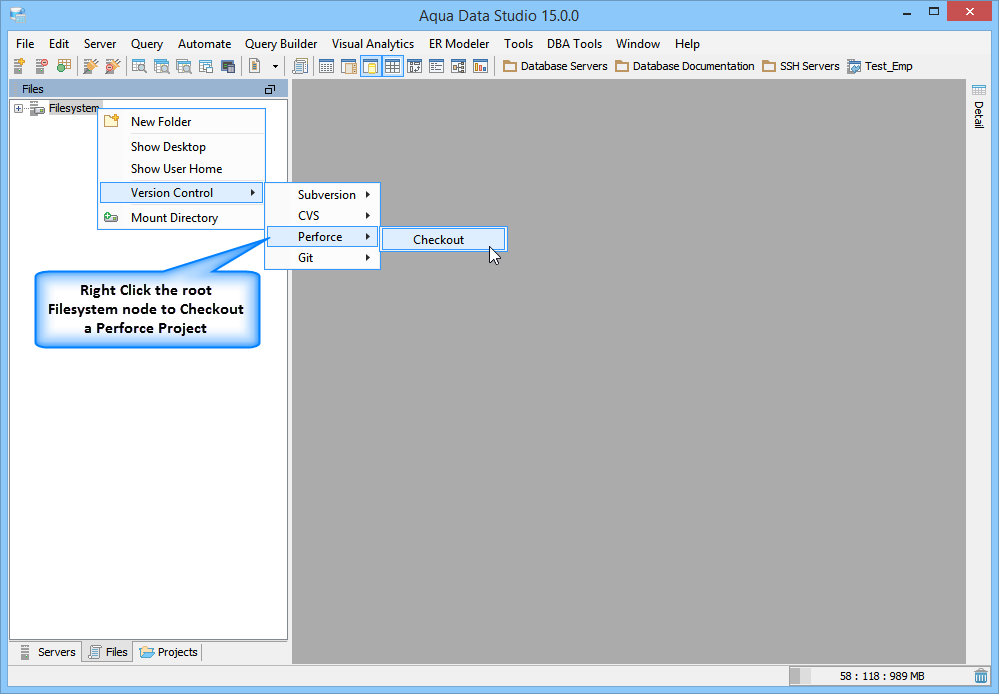
Task: Click the new document page icon
Action: (x=255, y=66)
